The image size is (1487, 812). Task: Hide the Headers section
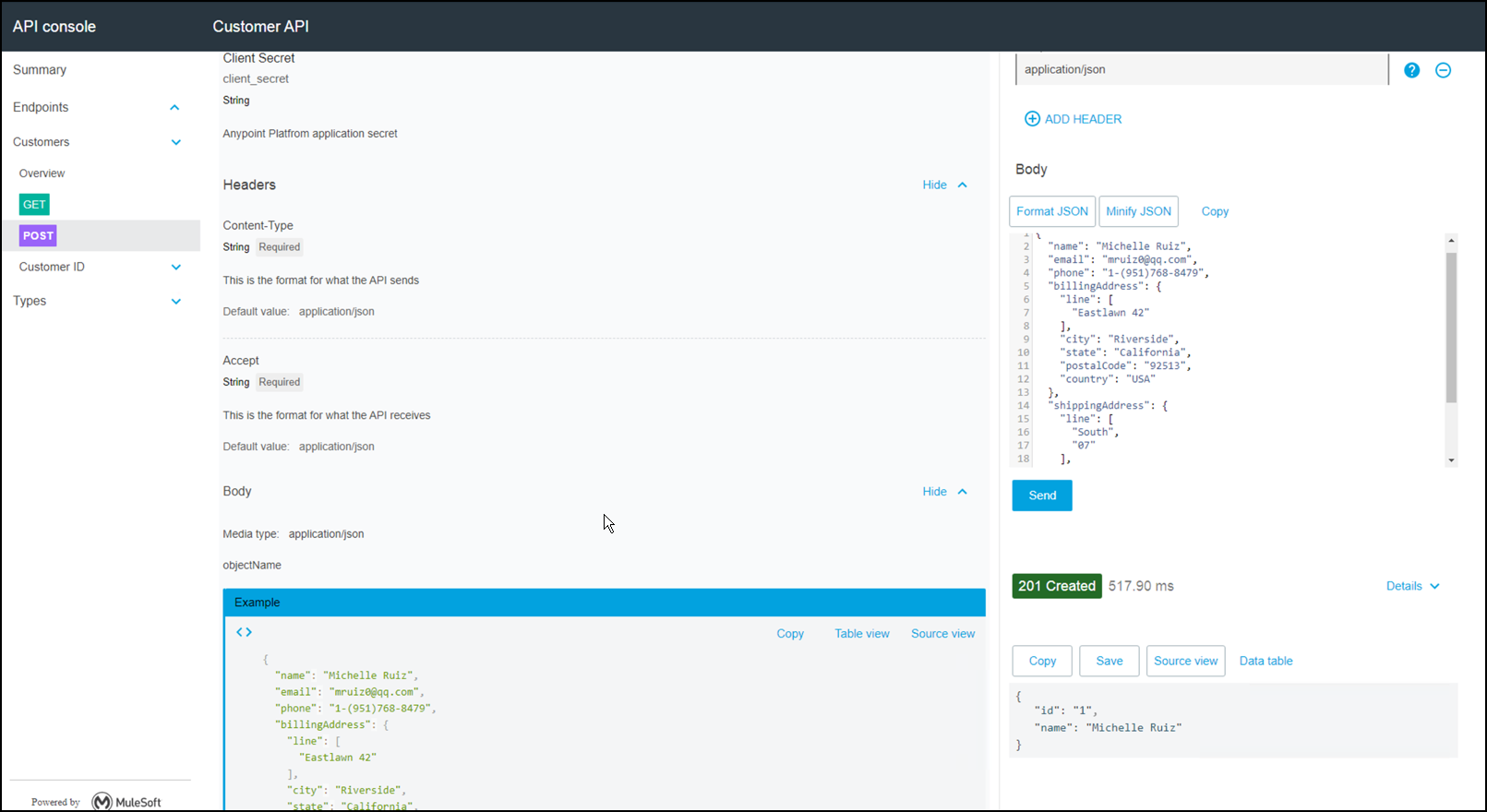(x=945, y=185)
